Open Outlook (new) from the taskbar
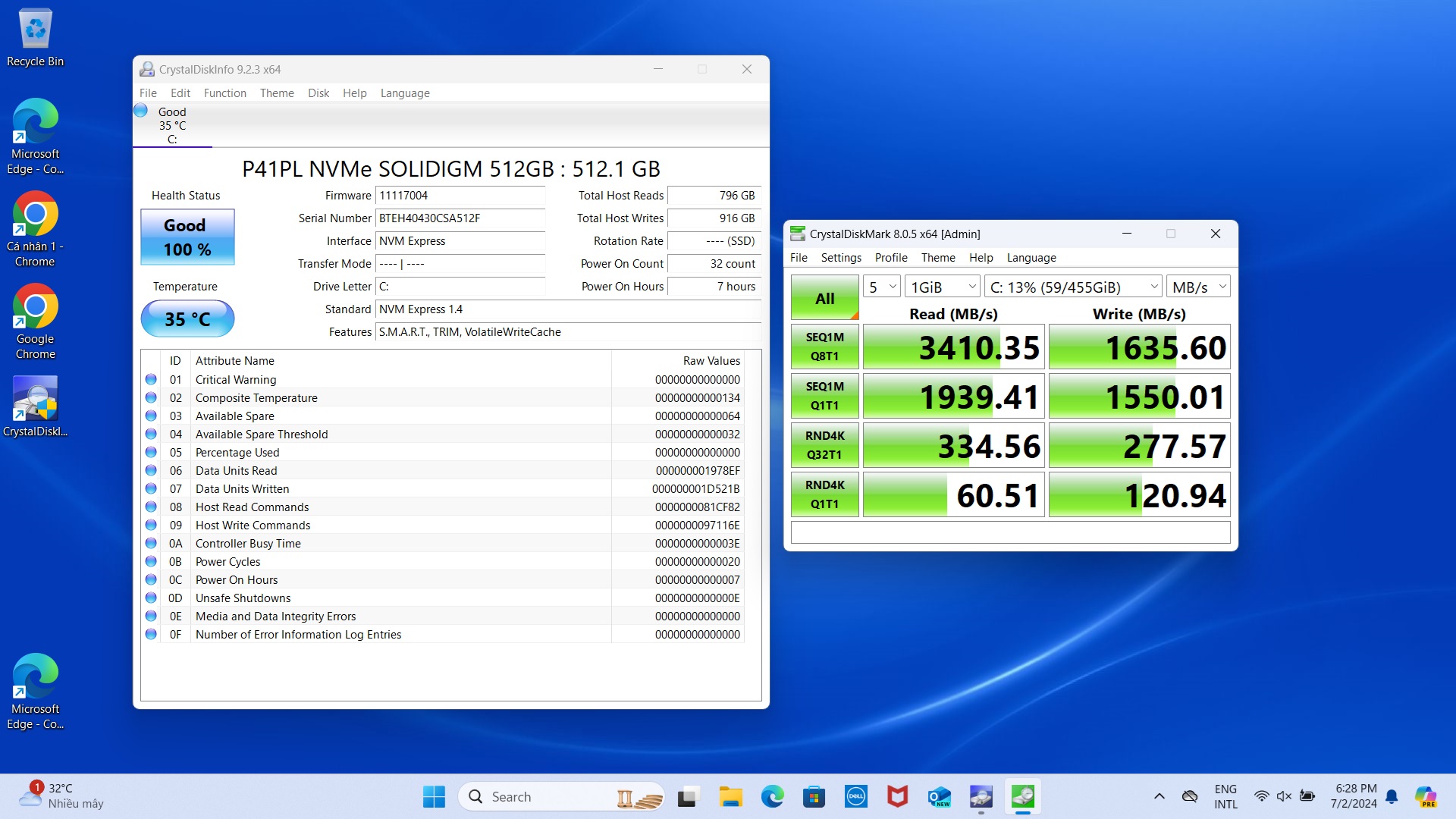The width and height of the screenshot is (1456, 819). pos(939,797)
